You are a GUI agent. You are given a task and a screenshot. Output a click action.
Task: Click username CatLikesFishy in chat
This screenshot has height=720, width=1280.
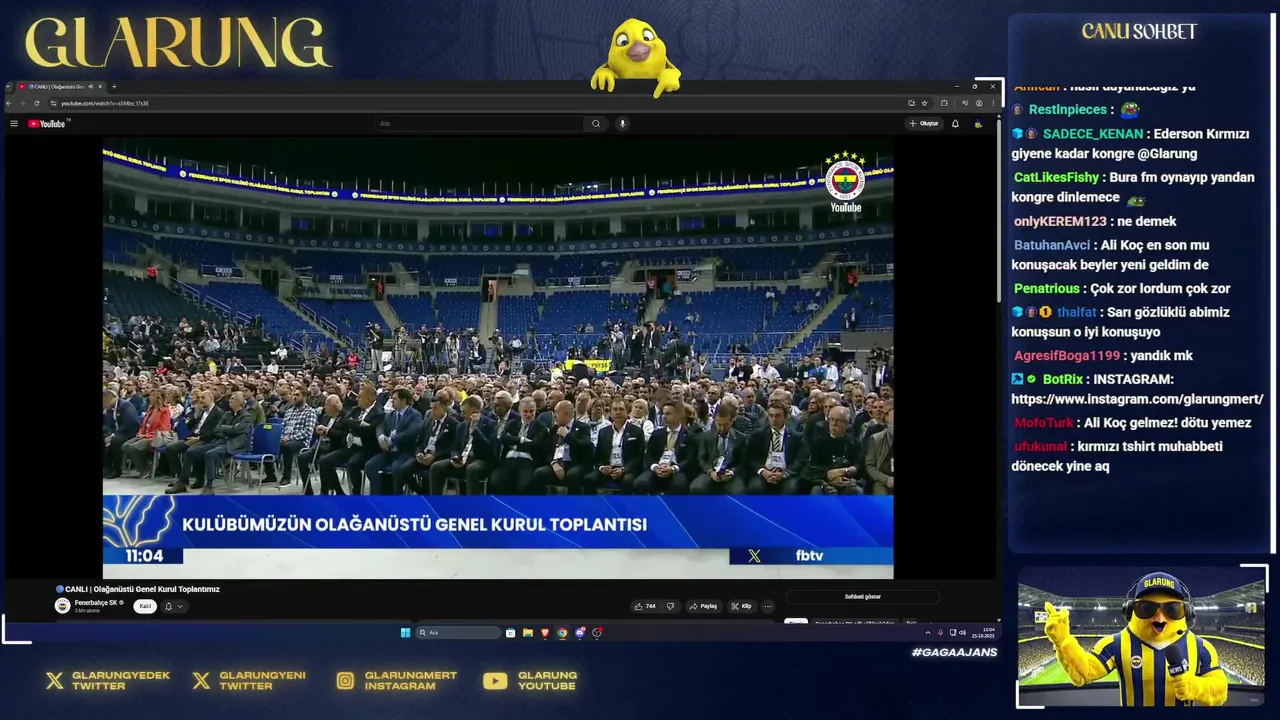[x=1056, y=178]
